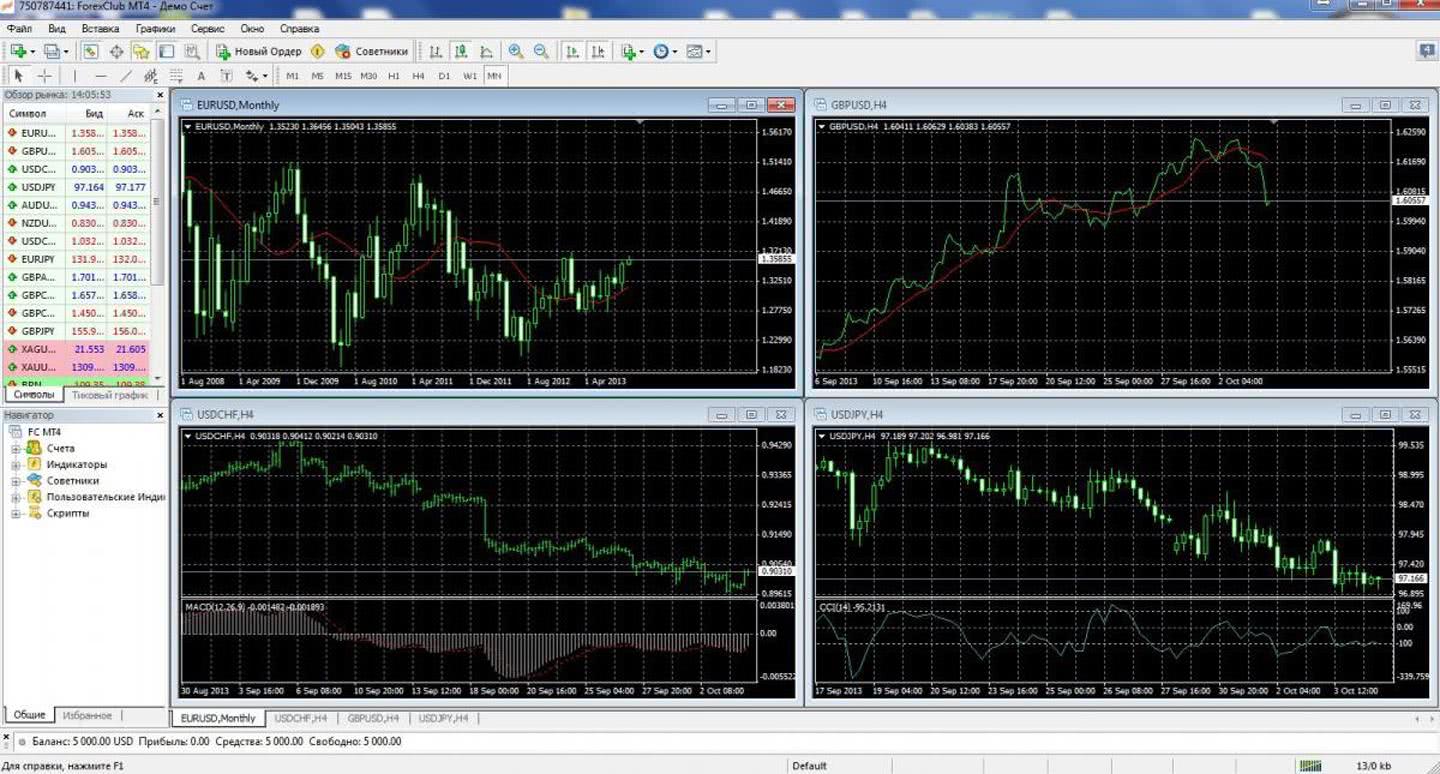Expand the Индикаторы tree node
Screen dimensions: 1440x774
pyautogui.click(x=16, y=465)
